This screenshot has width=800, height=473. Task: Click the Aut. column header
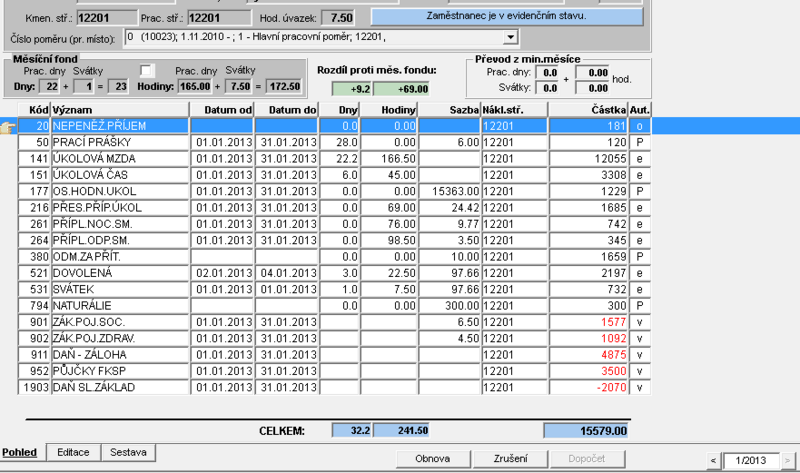point(640,110)
